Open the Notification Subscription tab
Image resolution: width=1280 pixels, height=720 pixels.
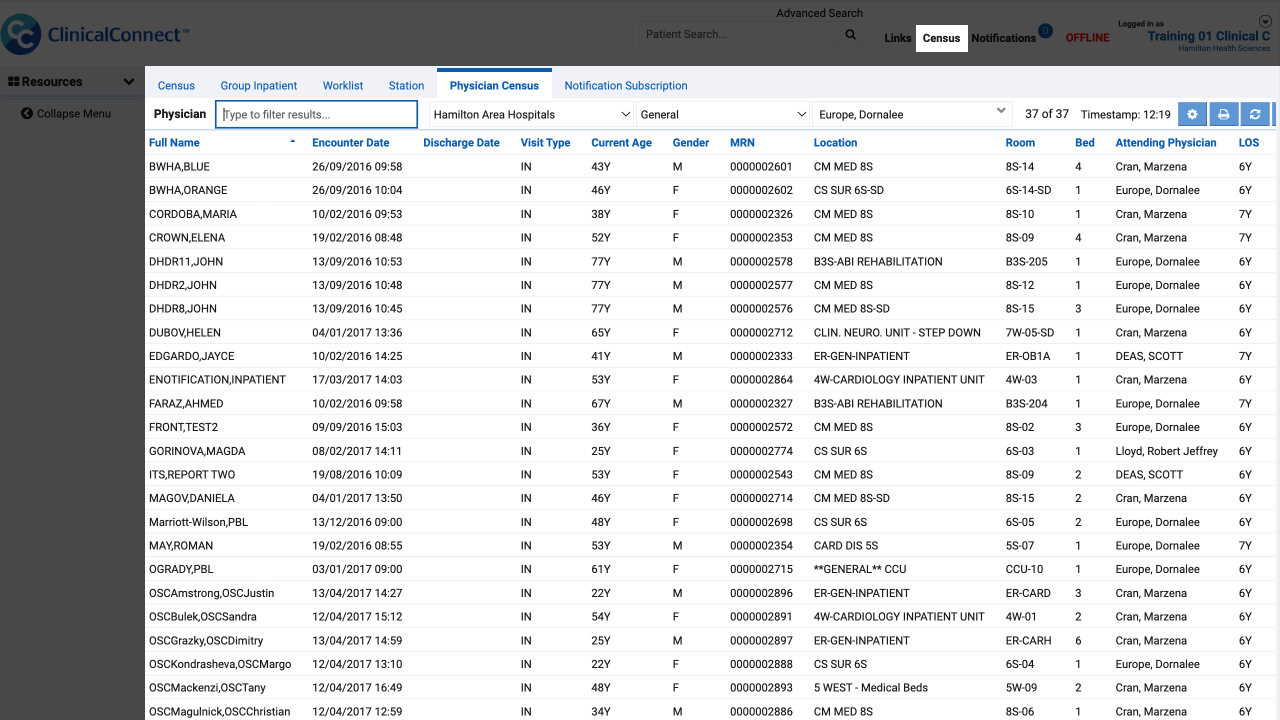pos(626,85)
